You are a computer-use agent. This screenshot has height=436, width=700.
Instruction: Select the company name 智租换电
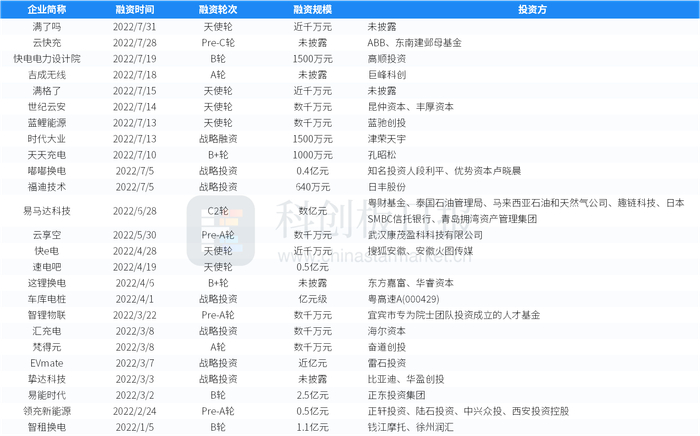[47, 428]
